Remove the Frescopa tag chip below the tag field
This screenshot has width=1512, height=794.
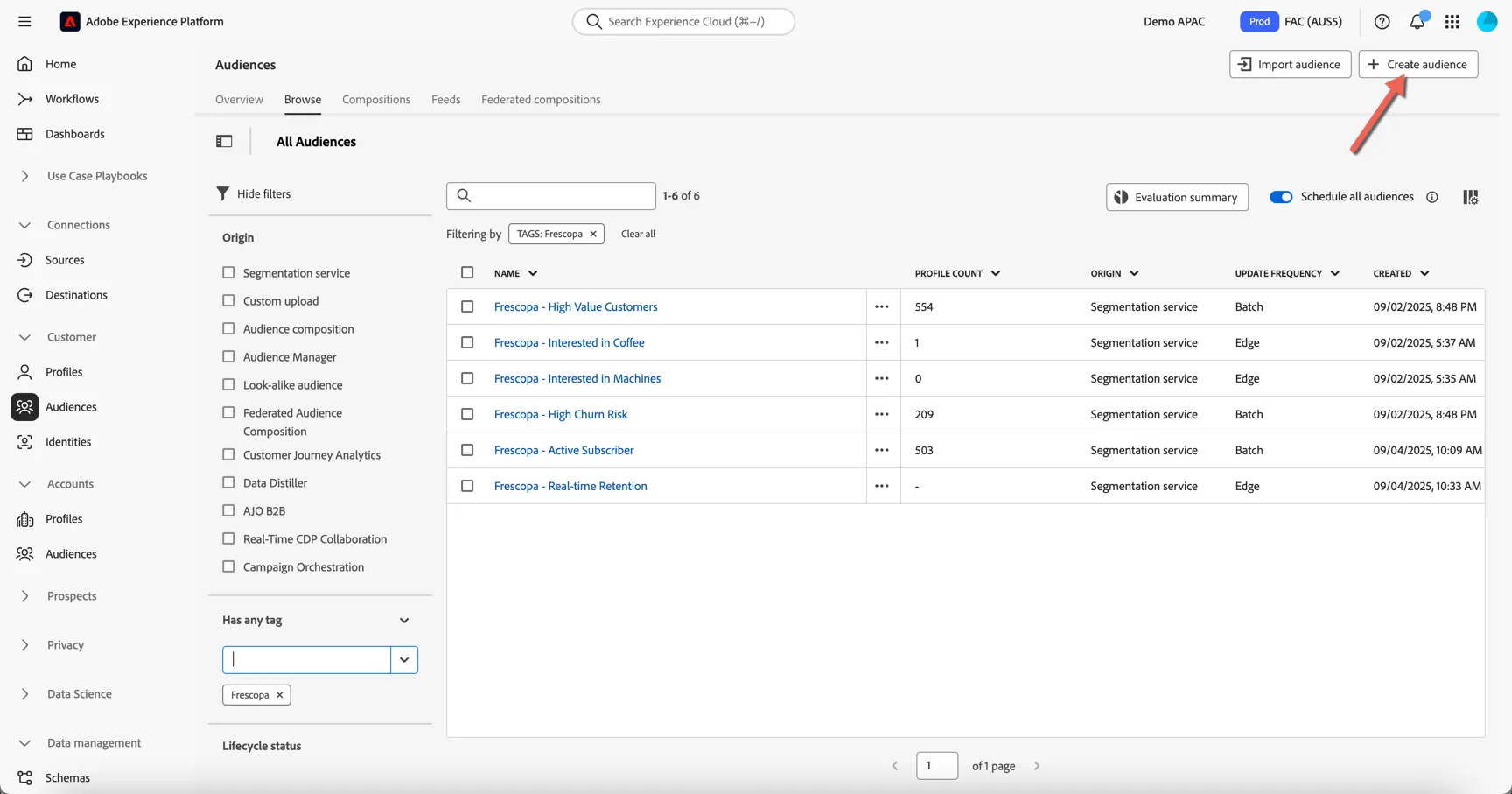(x=279, y=695)
